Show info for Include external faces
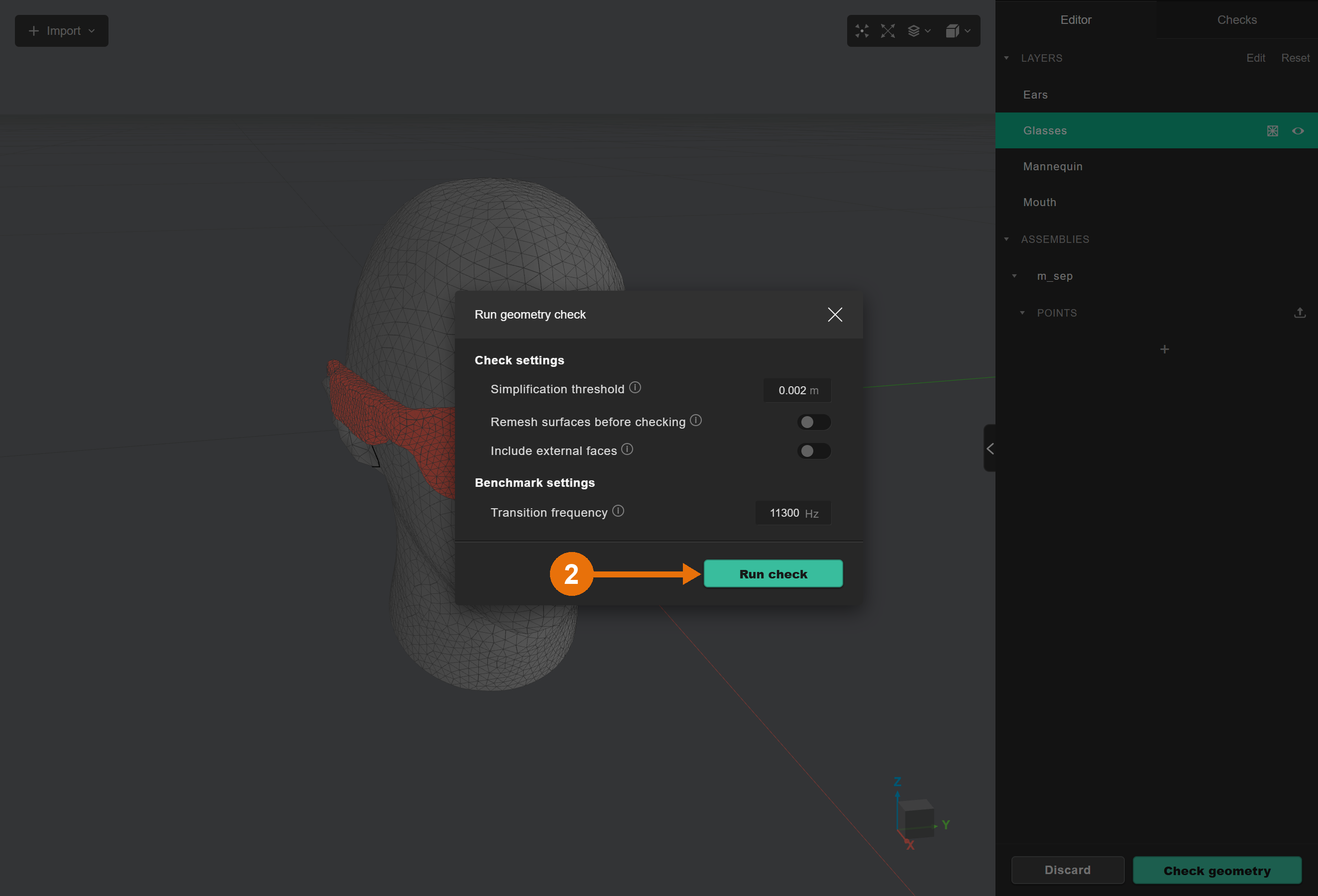This screenshot has width=1318, height=896. 627,449
